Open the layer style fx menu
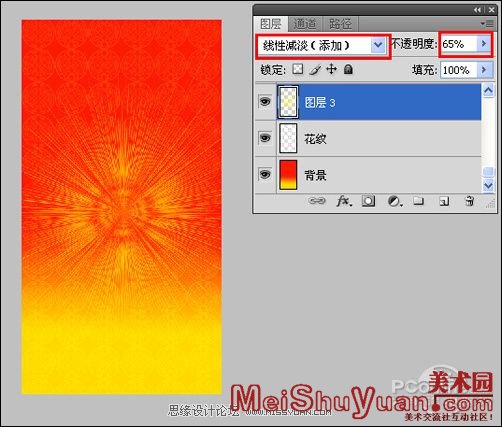This screenshot has width=502, height=427. click(344, 201)
